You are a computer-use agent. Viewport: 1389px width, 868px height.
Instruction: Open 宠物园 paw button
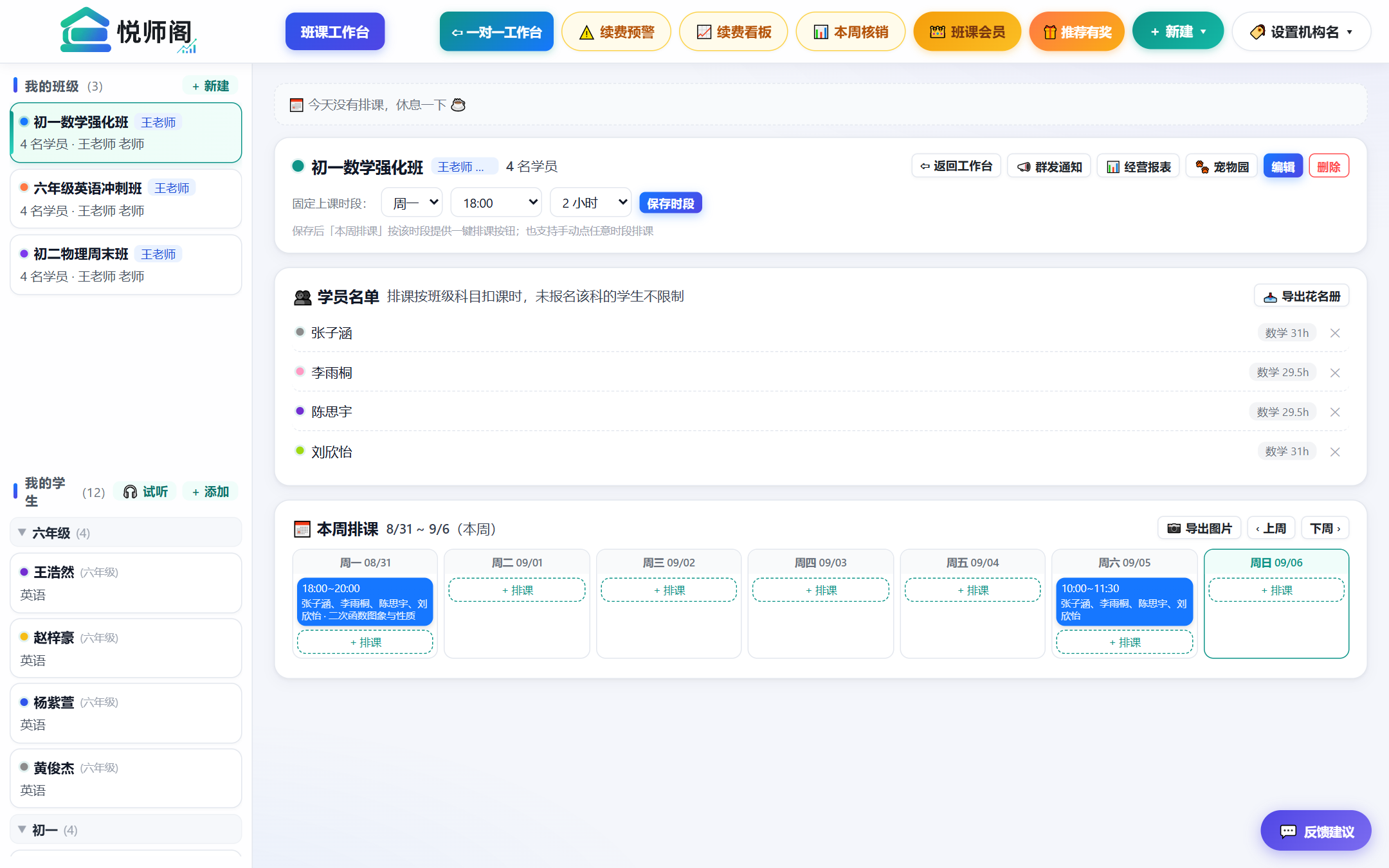pos(1221,167)
